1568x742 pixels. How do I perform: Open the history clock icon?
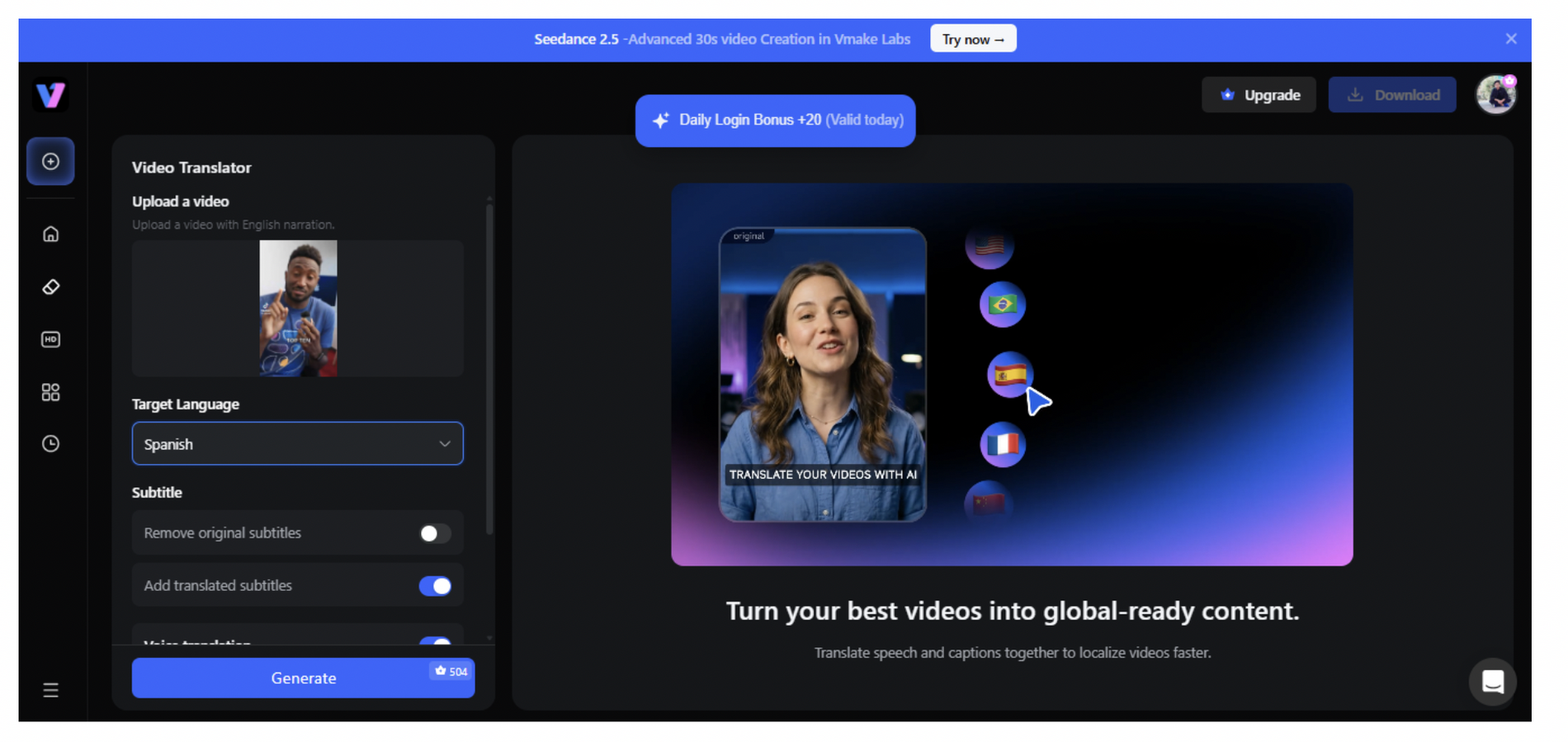pyautogui.click(x=50, y=444)
